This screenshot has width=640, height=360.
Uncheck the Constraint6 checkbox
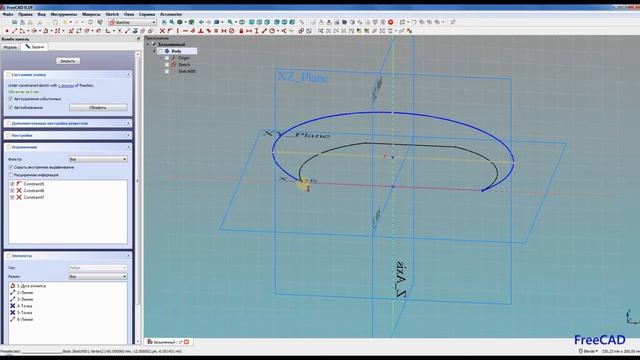(12, 191)
